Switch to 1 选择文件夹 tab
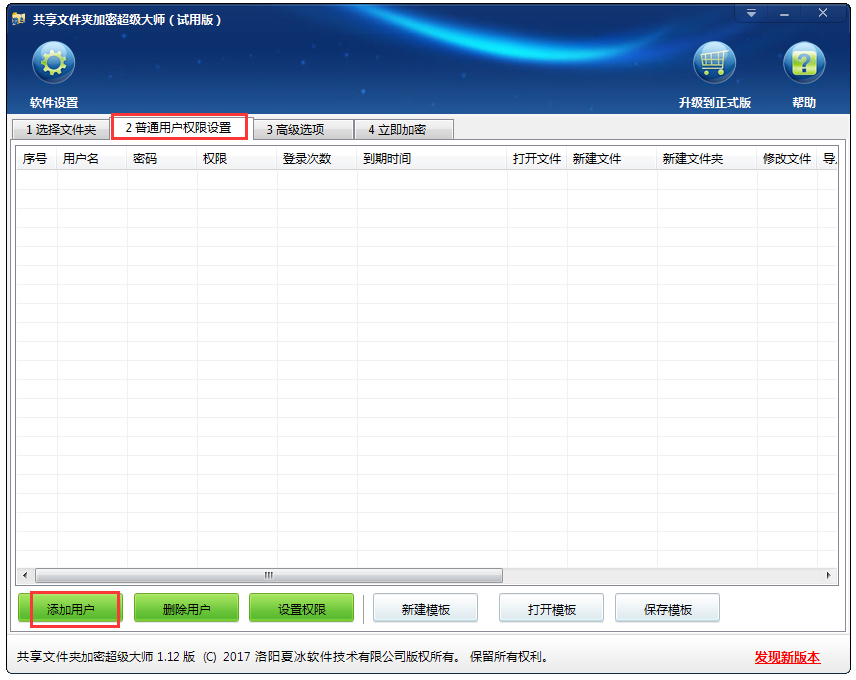The width and height of the screenshot is (856, 680). click(x=60, y=129)
